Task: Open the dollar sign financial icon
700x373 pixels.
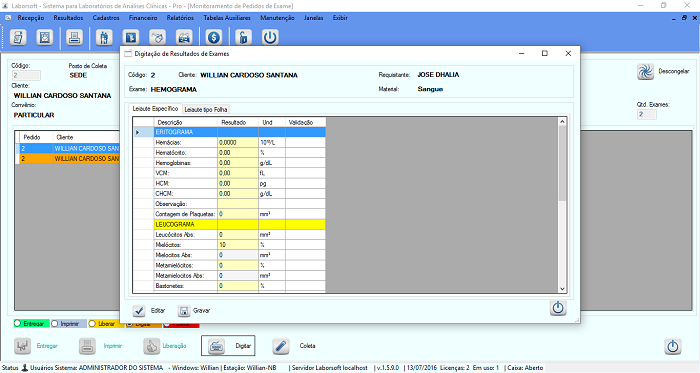Action: pyautogui.click(x=214, y=37)
